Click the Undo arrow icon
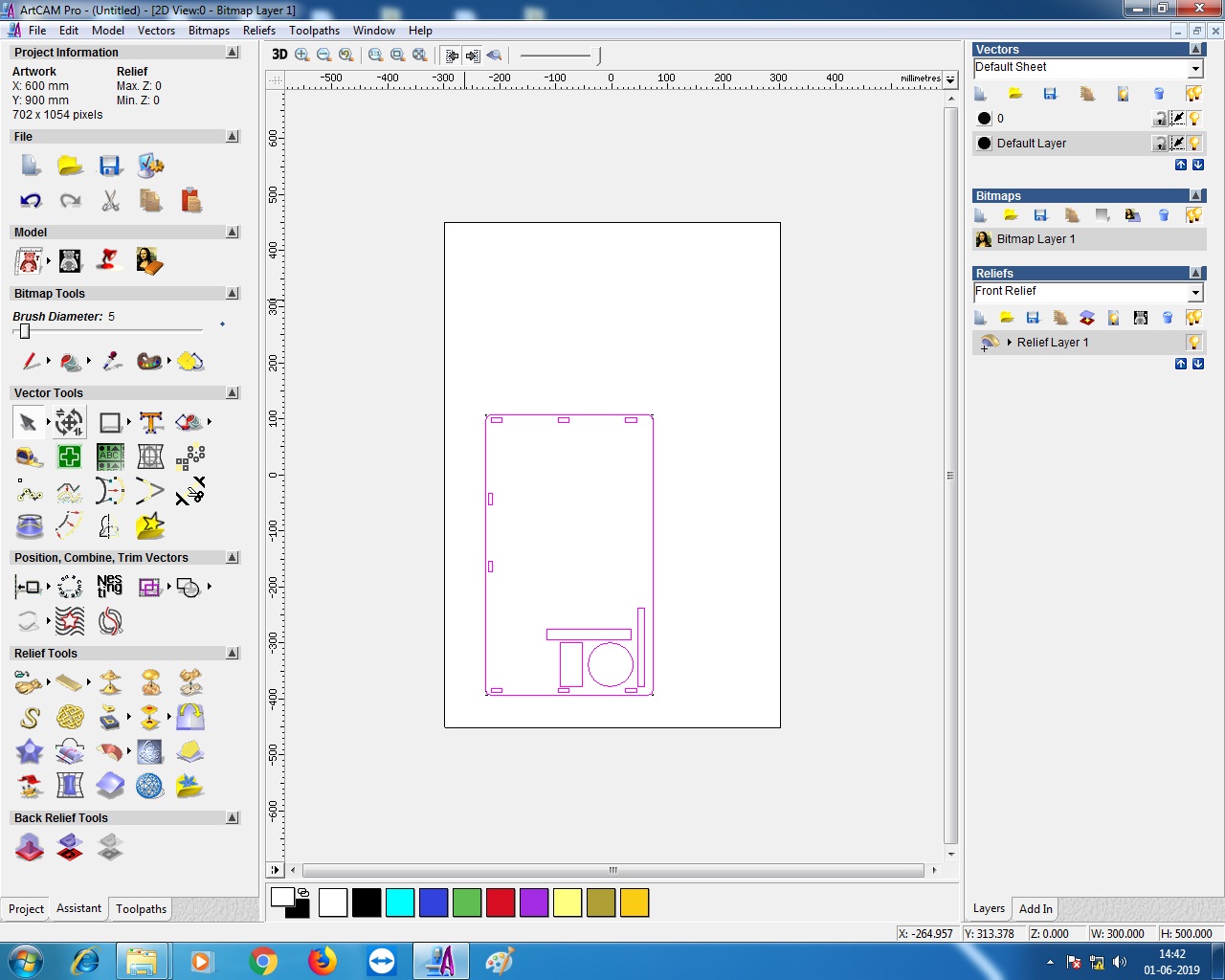The image size is (1225, 980). [x=31, y=200]
